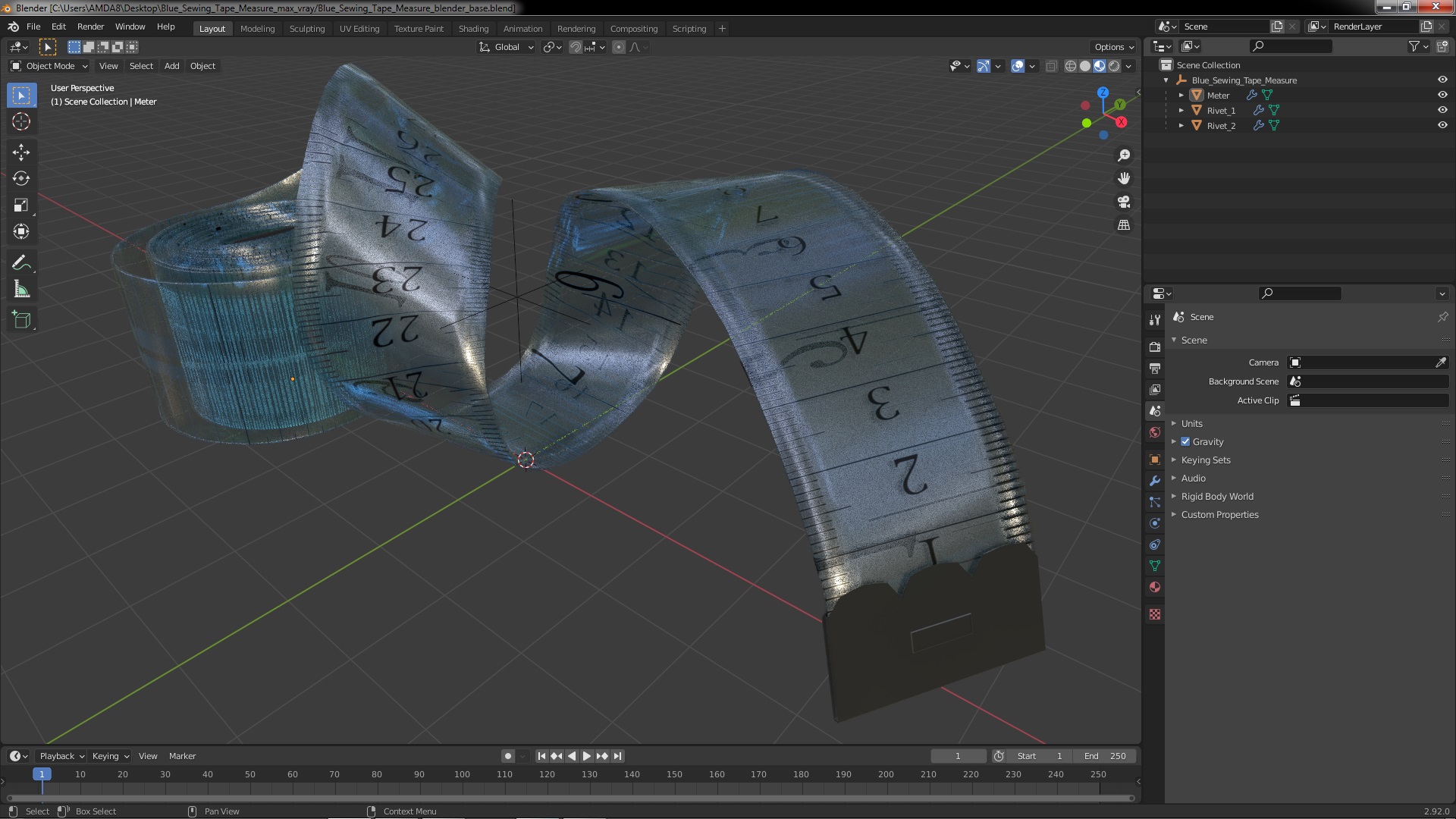Activate the Scale tool
Screen dimensions: 1456x819
[x=21, y=206]
